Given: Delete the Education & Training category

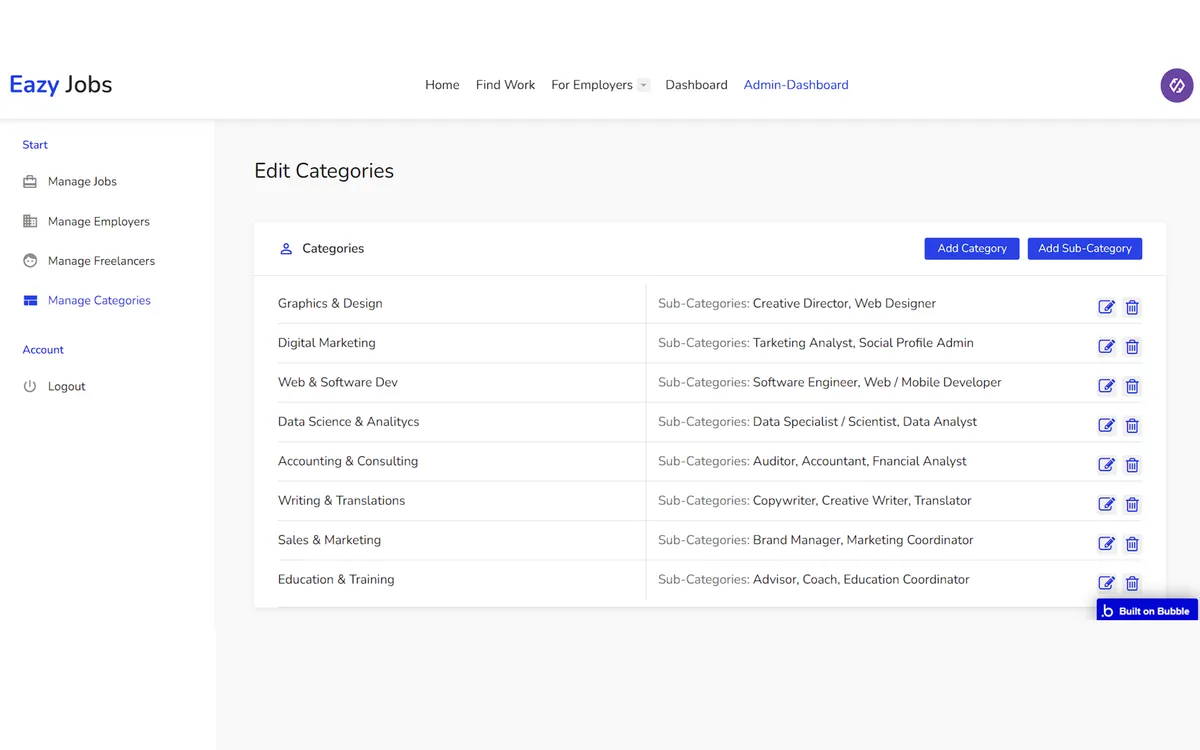Looking at the screenshot, I should [1132, 583].
